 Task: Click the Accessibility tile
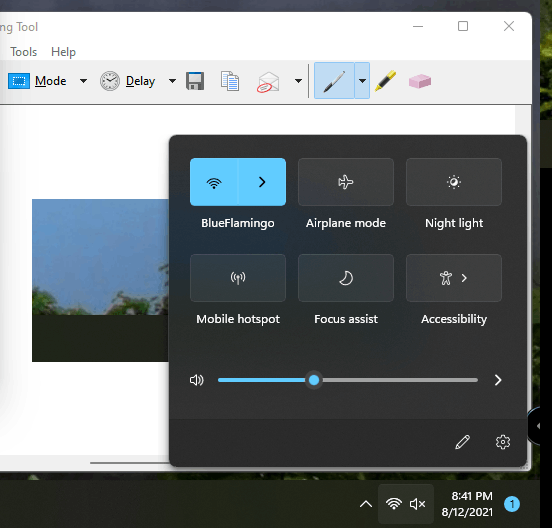tap(454, 278)
